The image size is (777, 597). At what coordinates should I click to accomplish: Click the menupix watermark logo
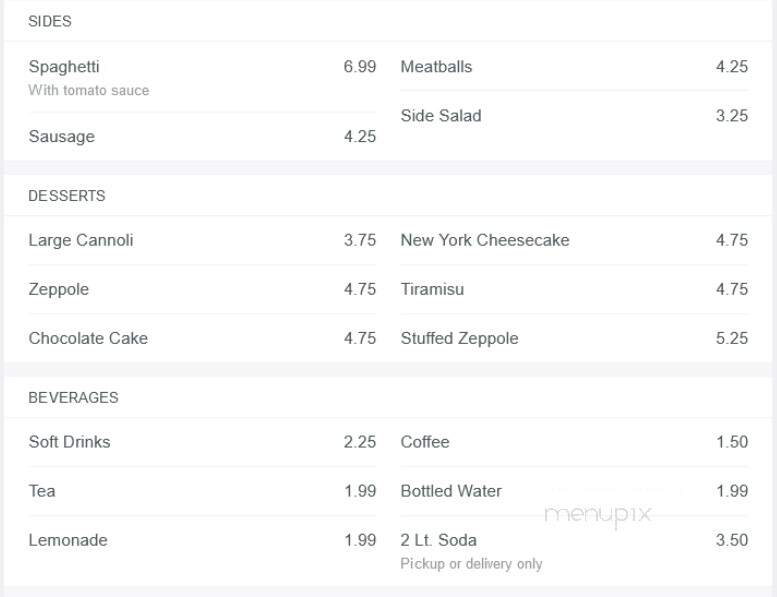(598, 515)
